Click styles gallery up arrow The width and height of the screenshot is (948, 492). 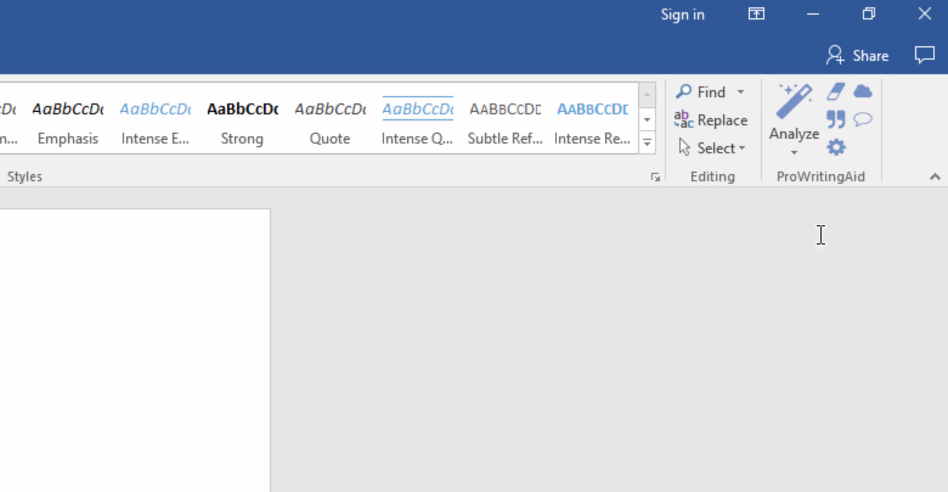pos(647,95)
